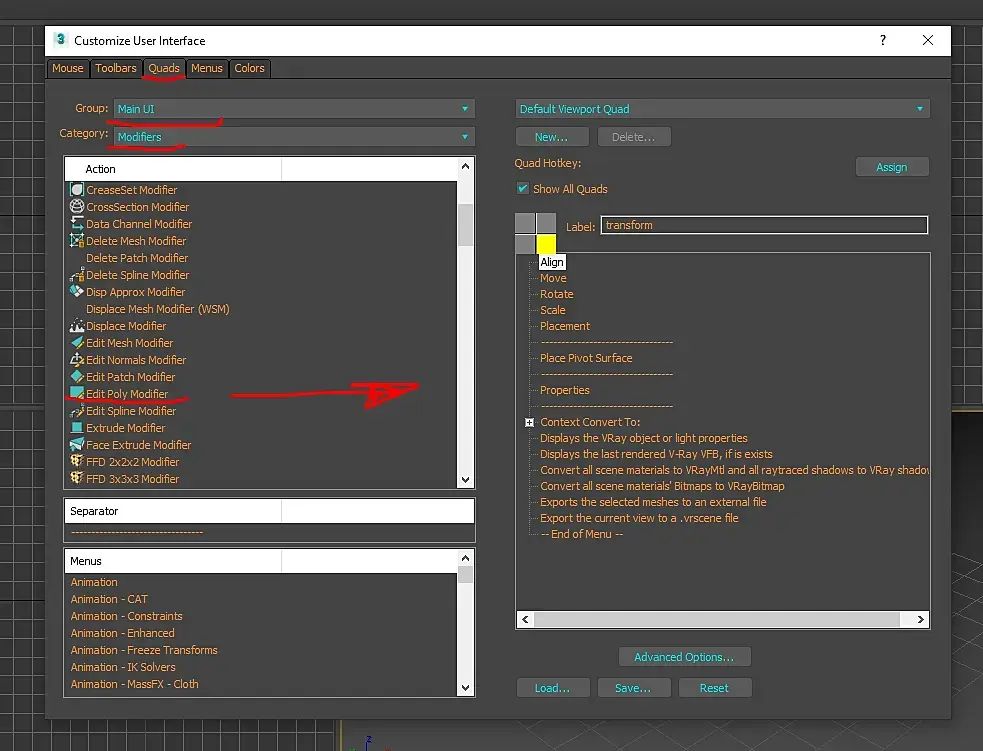Click the Action list scrollbar down arrow

[465, 480]
